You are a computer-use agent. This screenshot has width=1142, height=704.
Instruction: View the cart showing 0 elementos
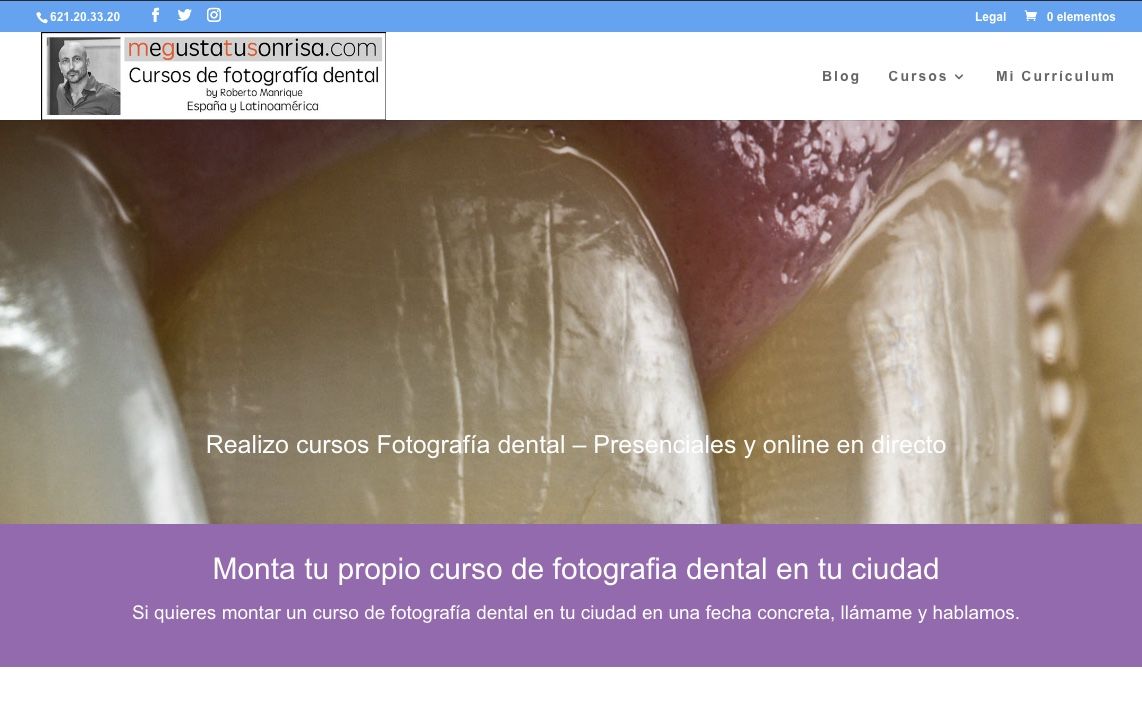(x=1070, y=16)
